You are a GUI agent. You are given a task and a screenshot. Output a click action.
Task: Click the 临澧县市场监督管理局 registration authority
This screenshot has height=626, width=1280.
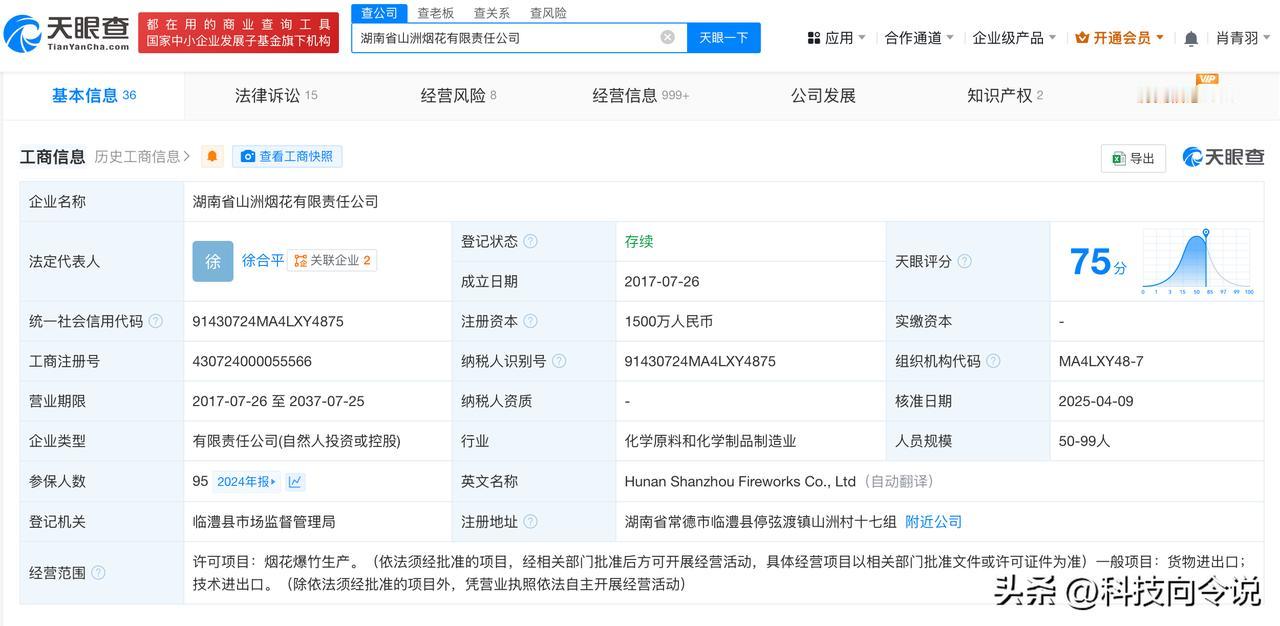pos(264,521)
